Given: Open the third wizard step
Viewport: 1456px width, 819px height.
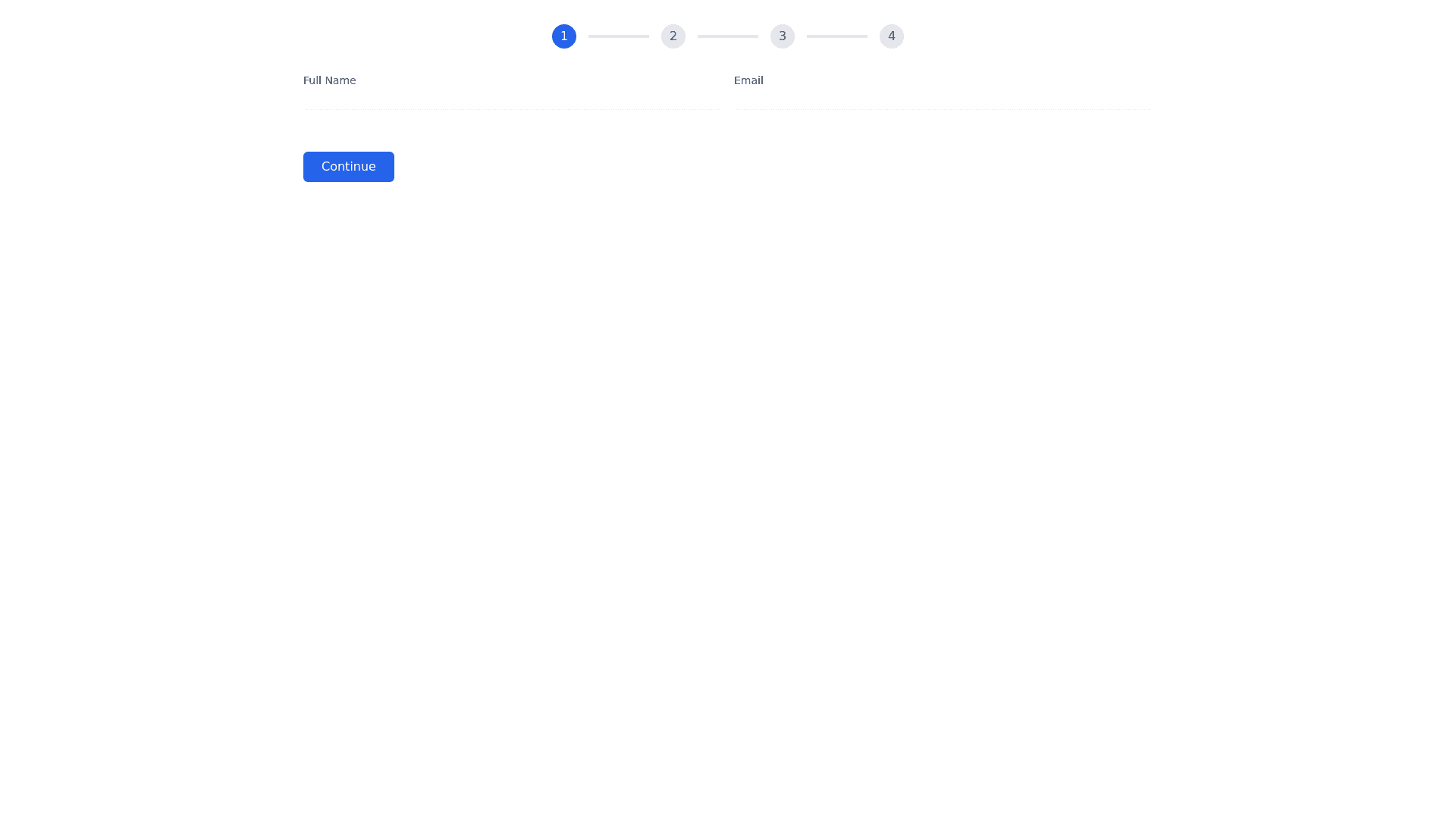Looking at the screenshot, I should (782, 36).
